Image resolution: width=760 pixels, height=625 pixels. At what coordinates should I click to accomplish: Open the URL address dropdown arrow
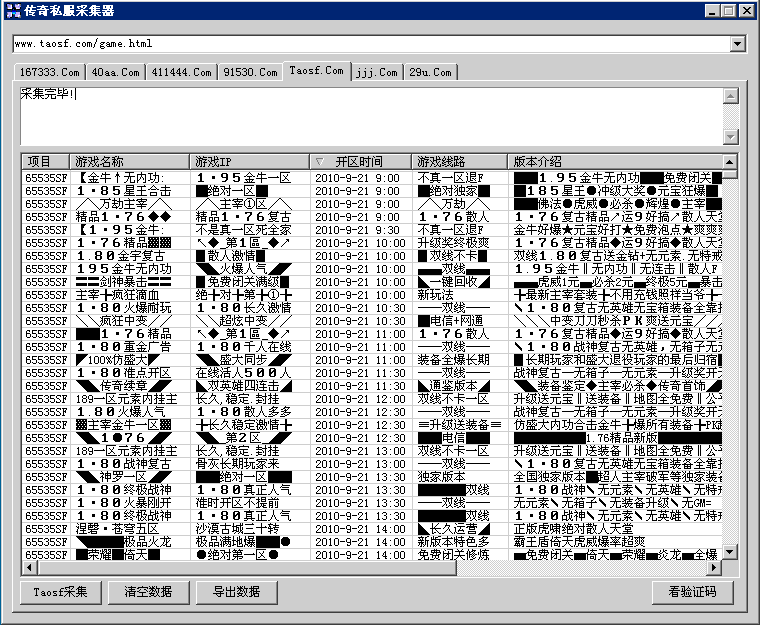pos(737,44)
